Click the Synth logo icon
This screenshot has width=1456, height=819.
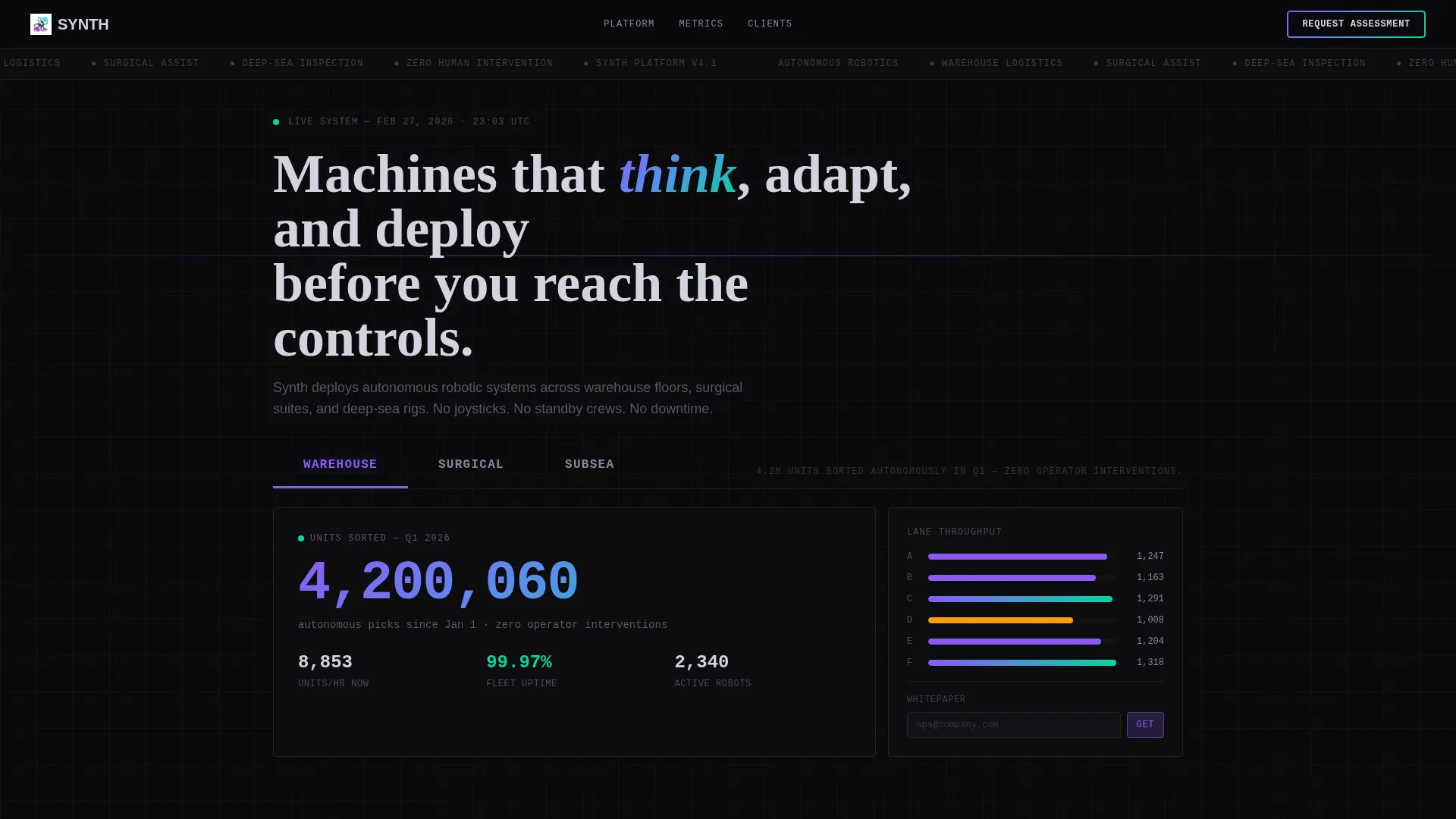pyautogui.click(x=41, y=24)
